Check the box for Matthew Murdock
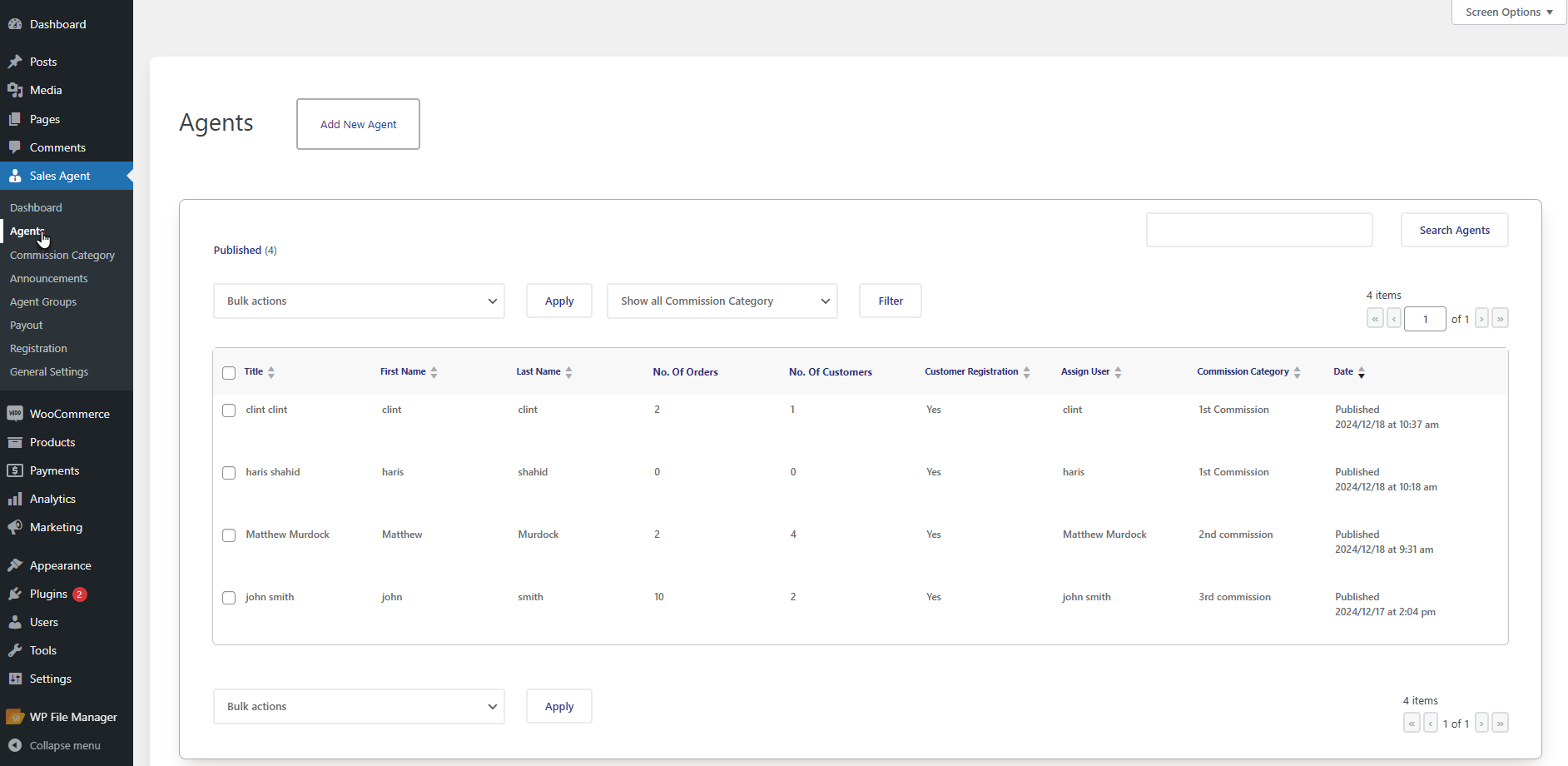 229,535
